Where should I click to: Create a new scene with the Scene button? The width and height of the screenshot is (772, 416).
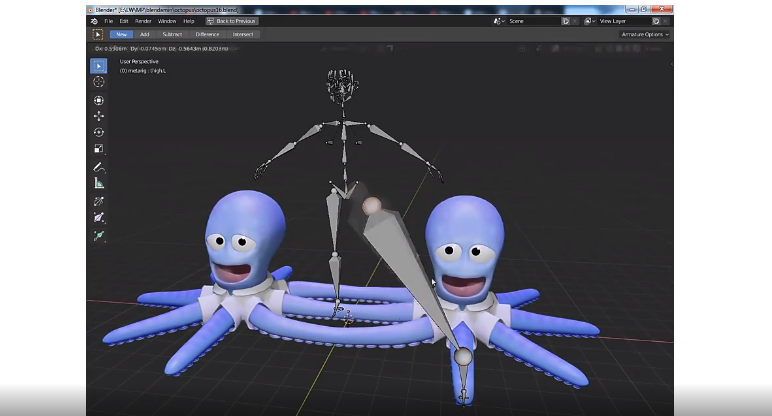(566, 20)
